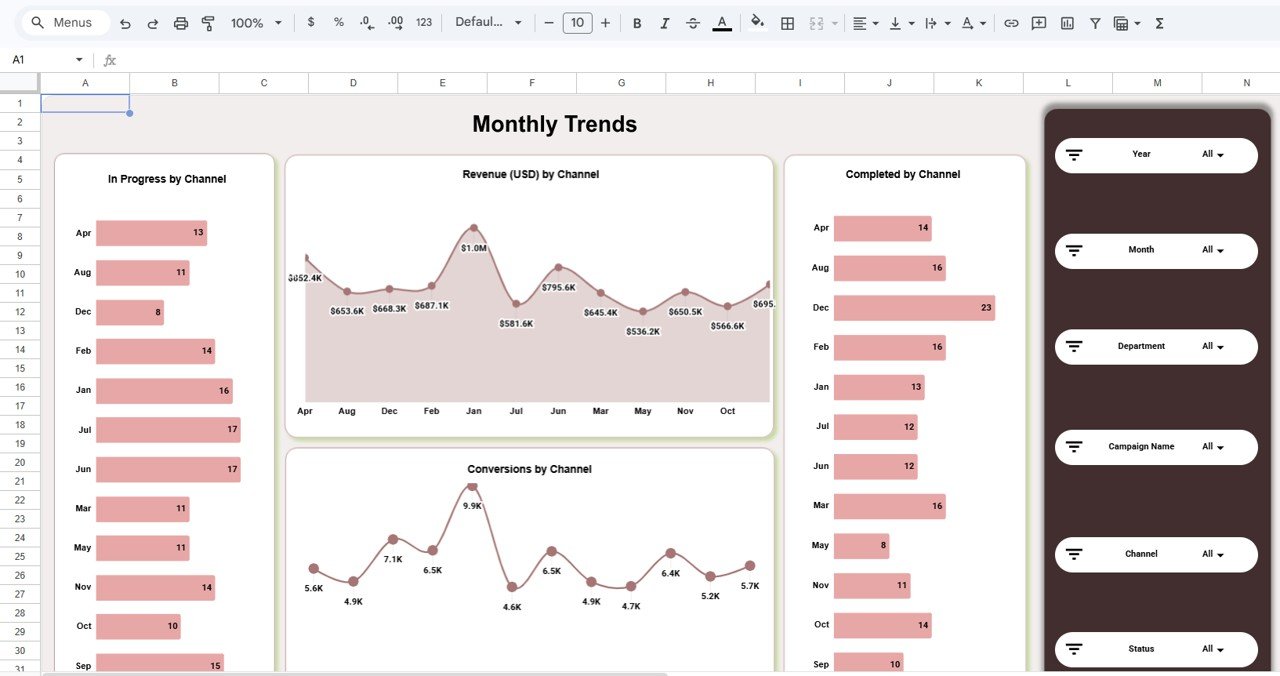Toggle bold formatting
This screenshot has height=676, width=1280.
click(x=637, y=22)
